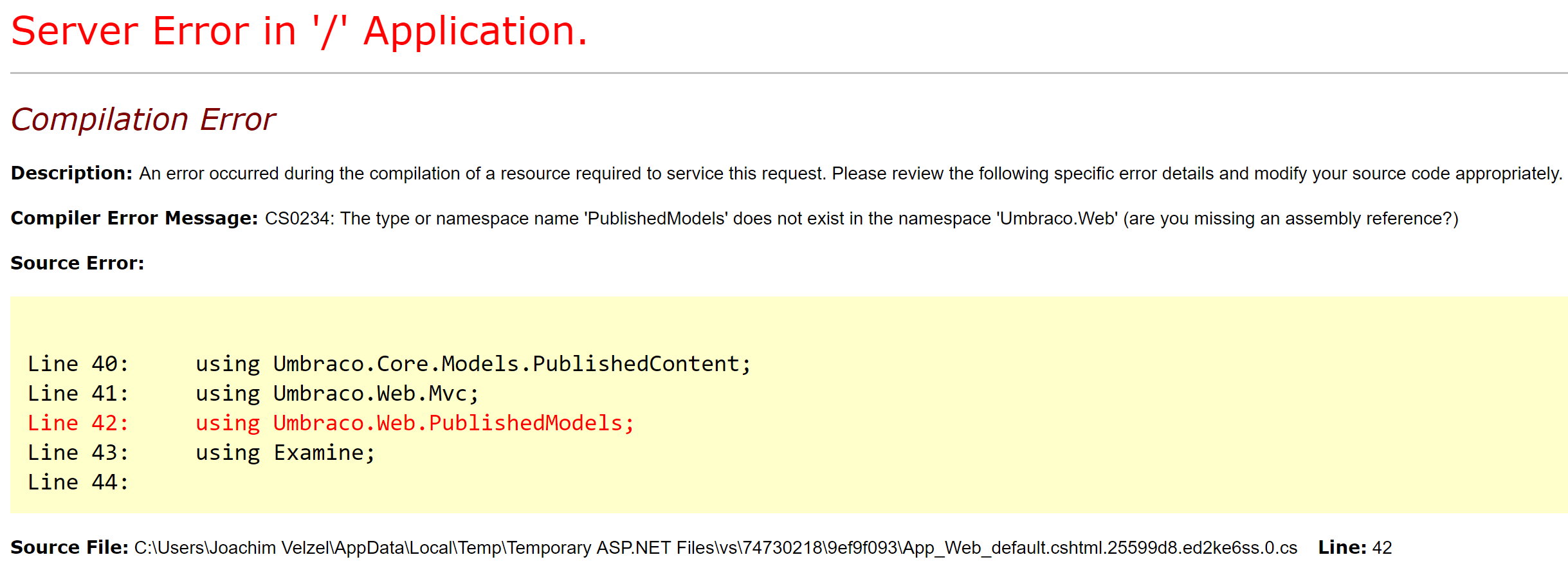Click the 'Server Error in '/' Application.' heading
Viewport: 1568px width, 575px height.
pos(299,32)
